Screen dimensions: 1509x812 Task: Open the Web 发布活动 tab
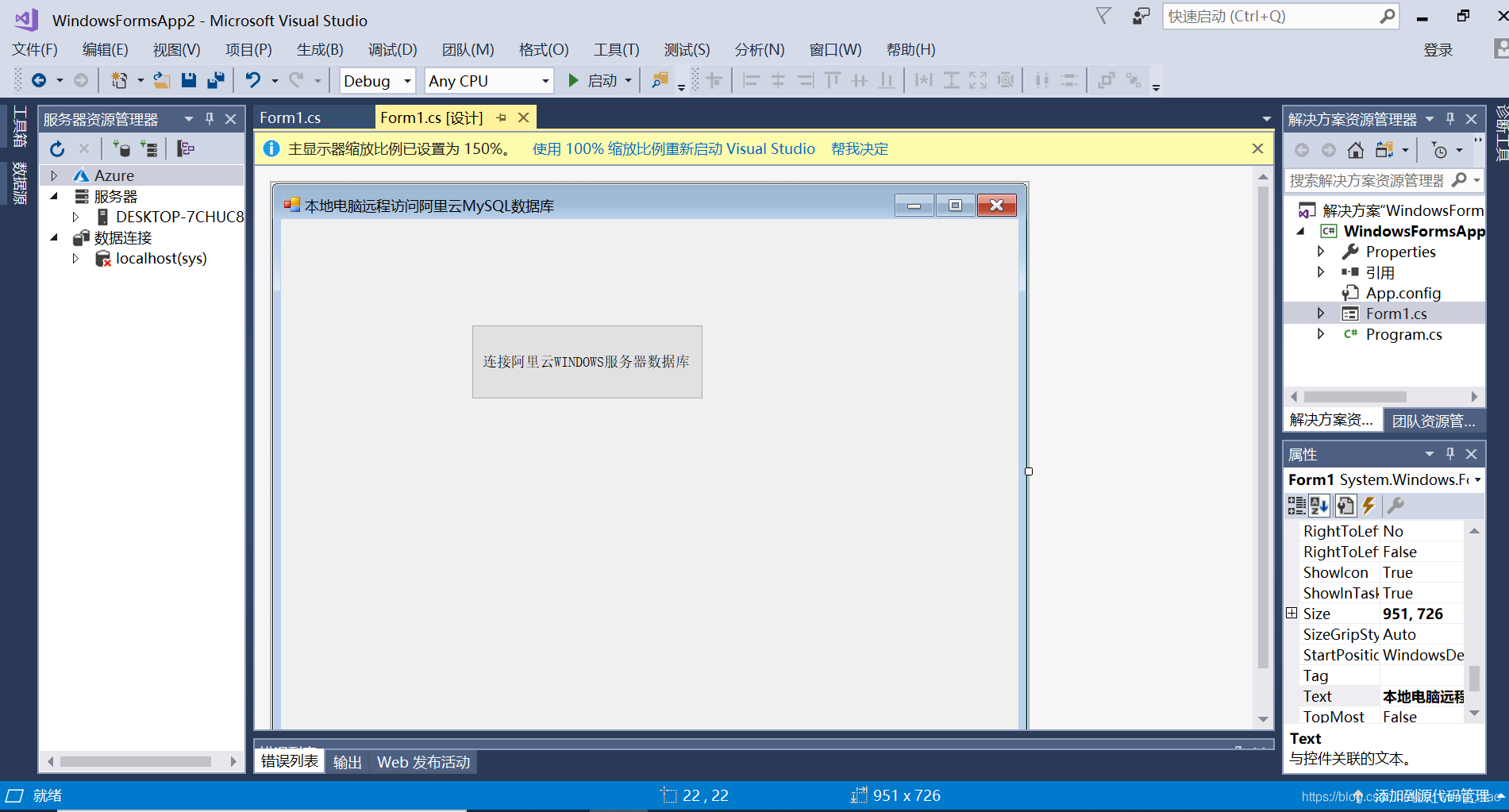424,762
